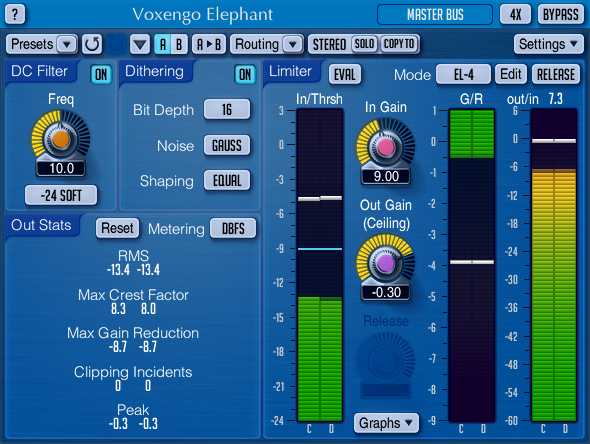The height and width of the screenshot is (444, 590).
Task: Toggle the RELEASE button
Action: [x=556, y=74]
